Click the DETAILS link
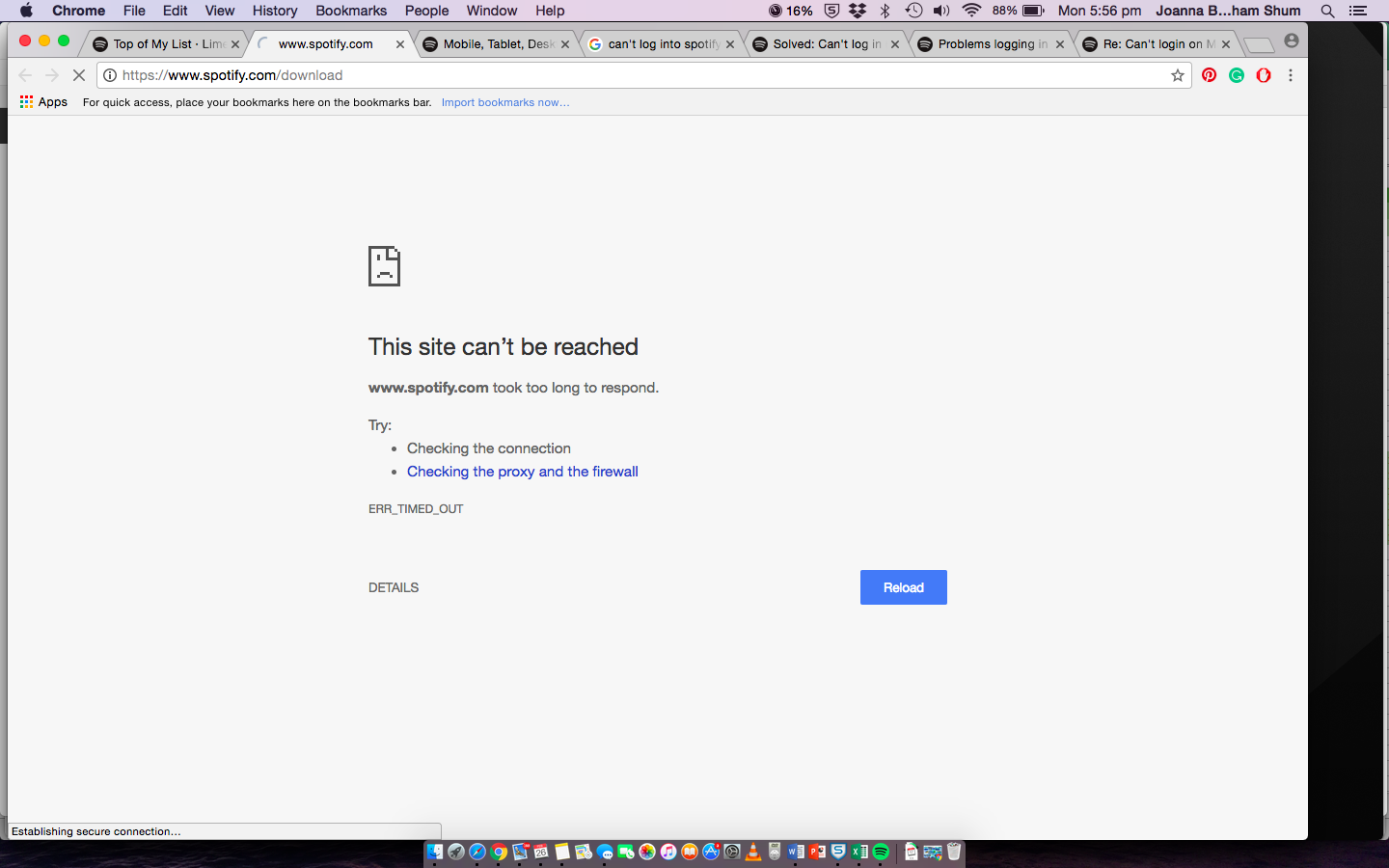 click(394, 587)
